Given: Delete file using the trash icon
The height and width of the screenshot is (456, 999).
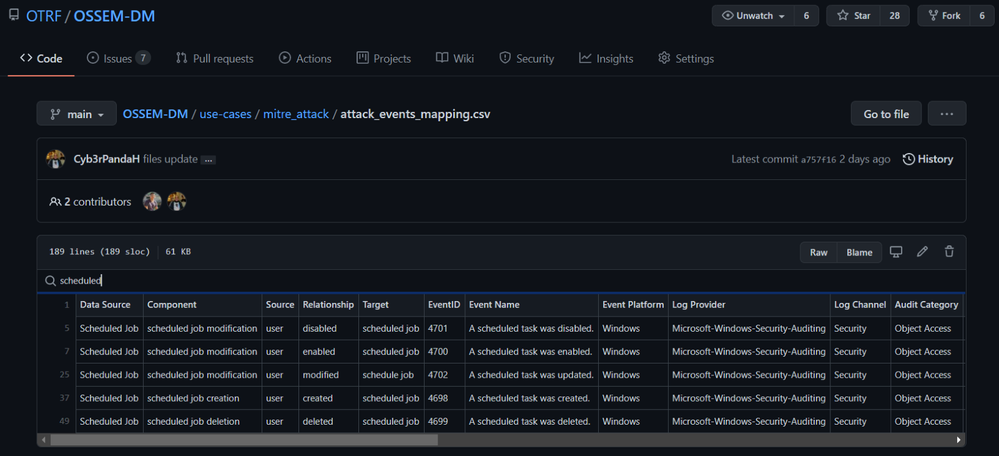Looking at the screenshot, I should pos(949,252).
